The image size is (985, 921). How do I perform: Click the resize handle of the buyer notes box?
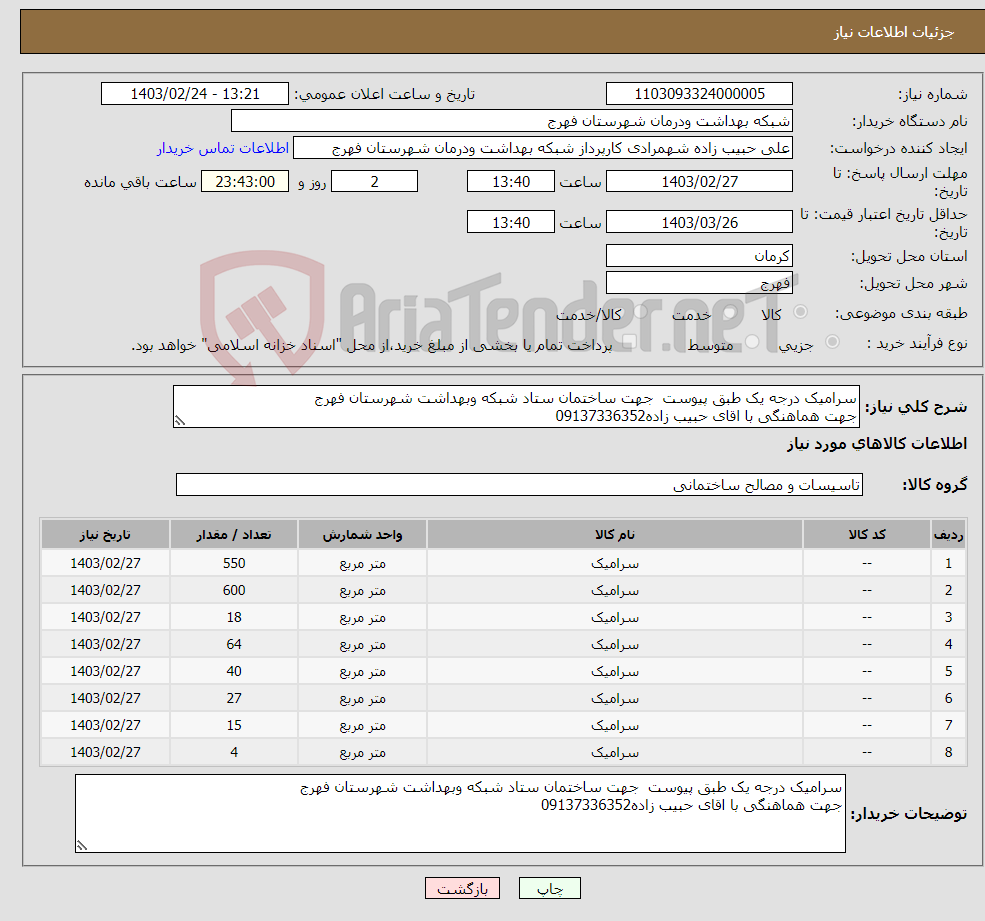(82, 846)
